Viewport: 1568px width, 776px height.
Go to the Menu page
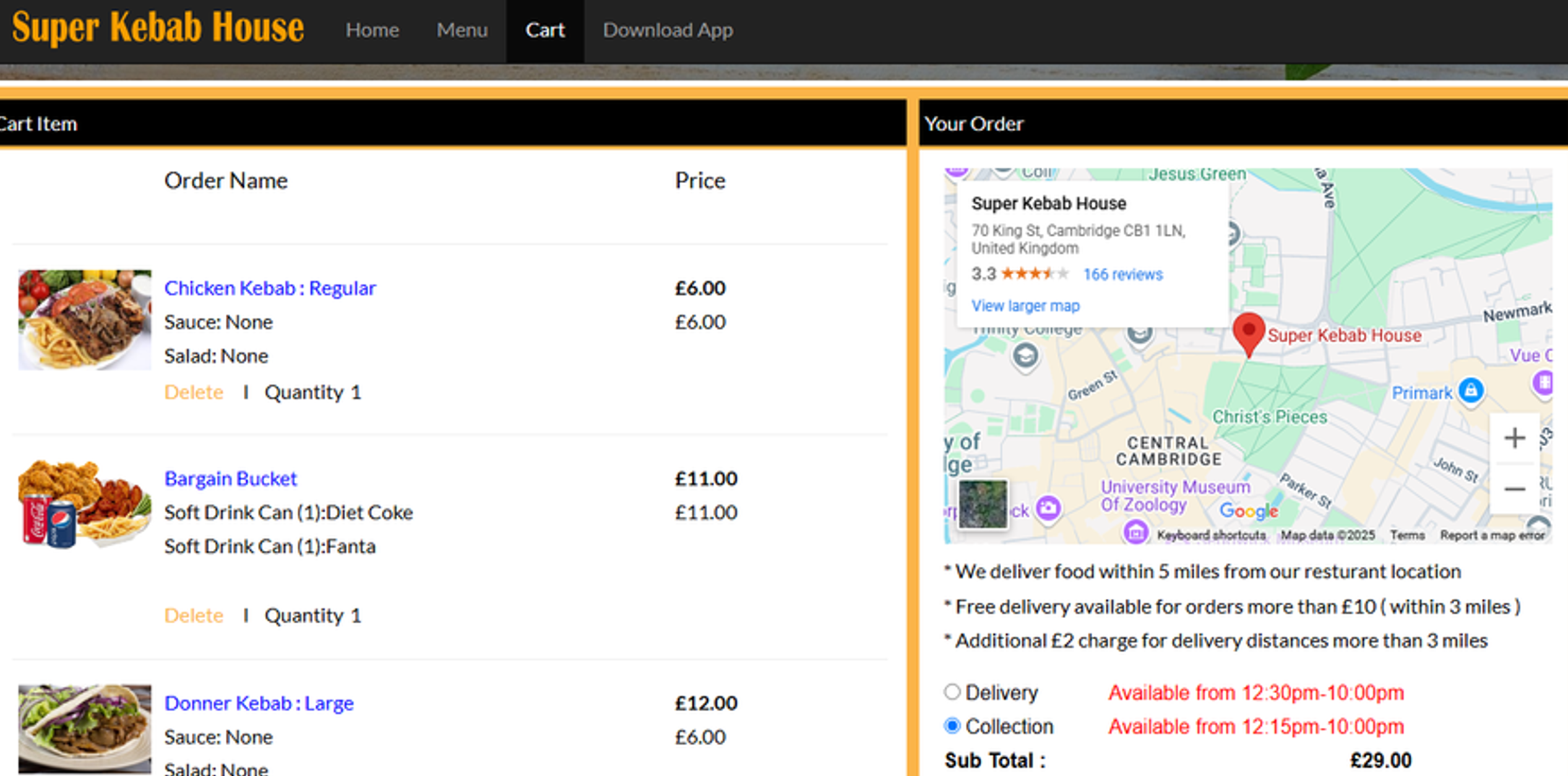[462, 30]
